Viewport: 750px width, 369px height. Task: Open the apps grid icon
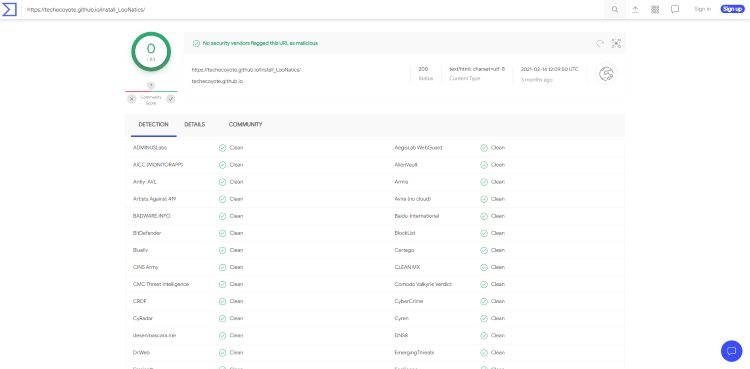pos(655,10)
